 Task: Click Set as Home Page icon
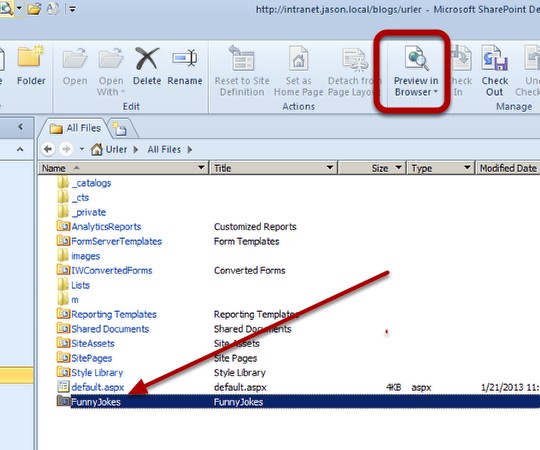pos(299,57)
